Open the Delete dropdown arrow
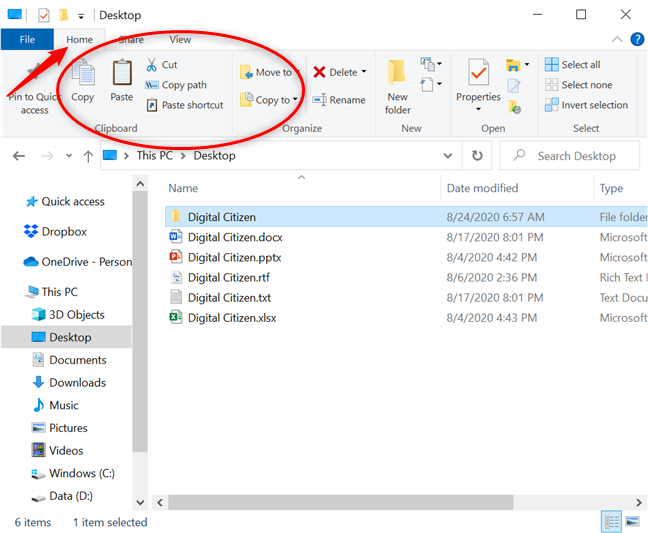Screen dimensions: 648x533 point(364,72)
